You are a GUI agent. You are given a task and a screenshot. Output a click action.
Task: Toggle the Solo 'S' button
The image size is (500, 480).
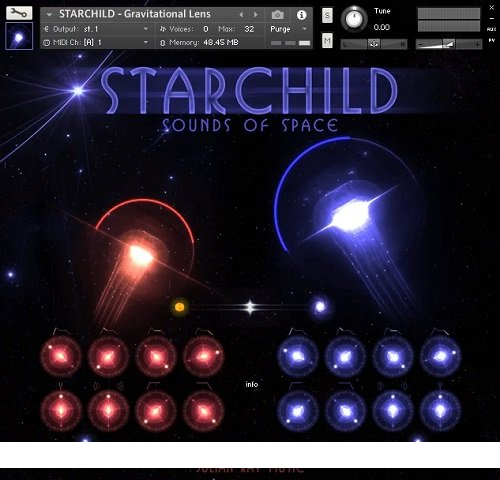(327, 15)
